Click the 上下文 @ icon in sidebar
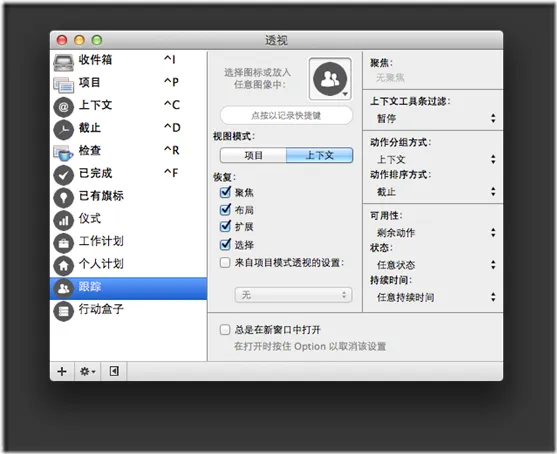The height and width of the screenshot is (454, 557). 63,107
